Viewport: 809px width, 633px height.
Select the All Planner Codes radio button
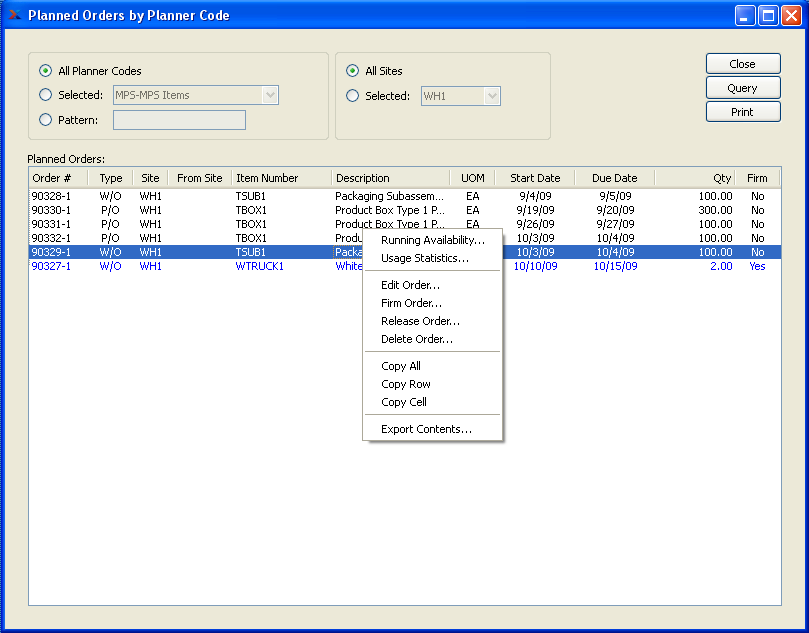45,71
